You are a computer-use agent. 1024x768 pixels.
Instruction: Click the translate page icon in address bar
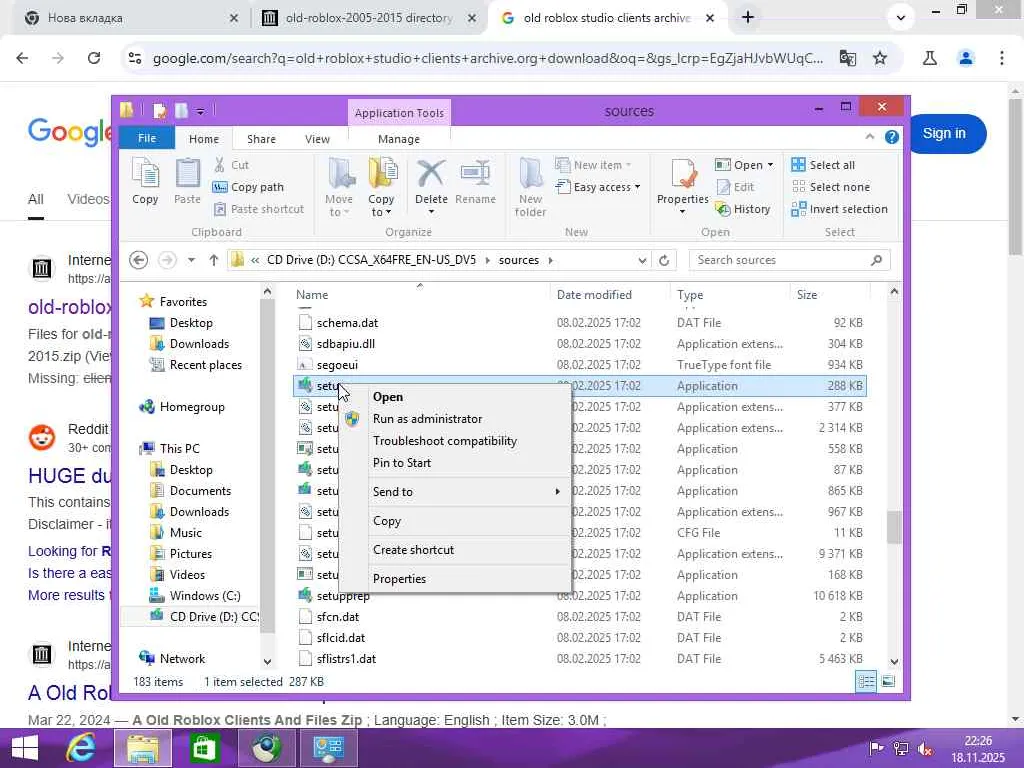tap(848, 58)
